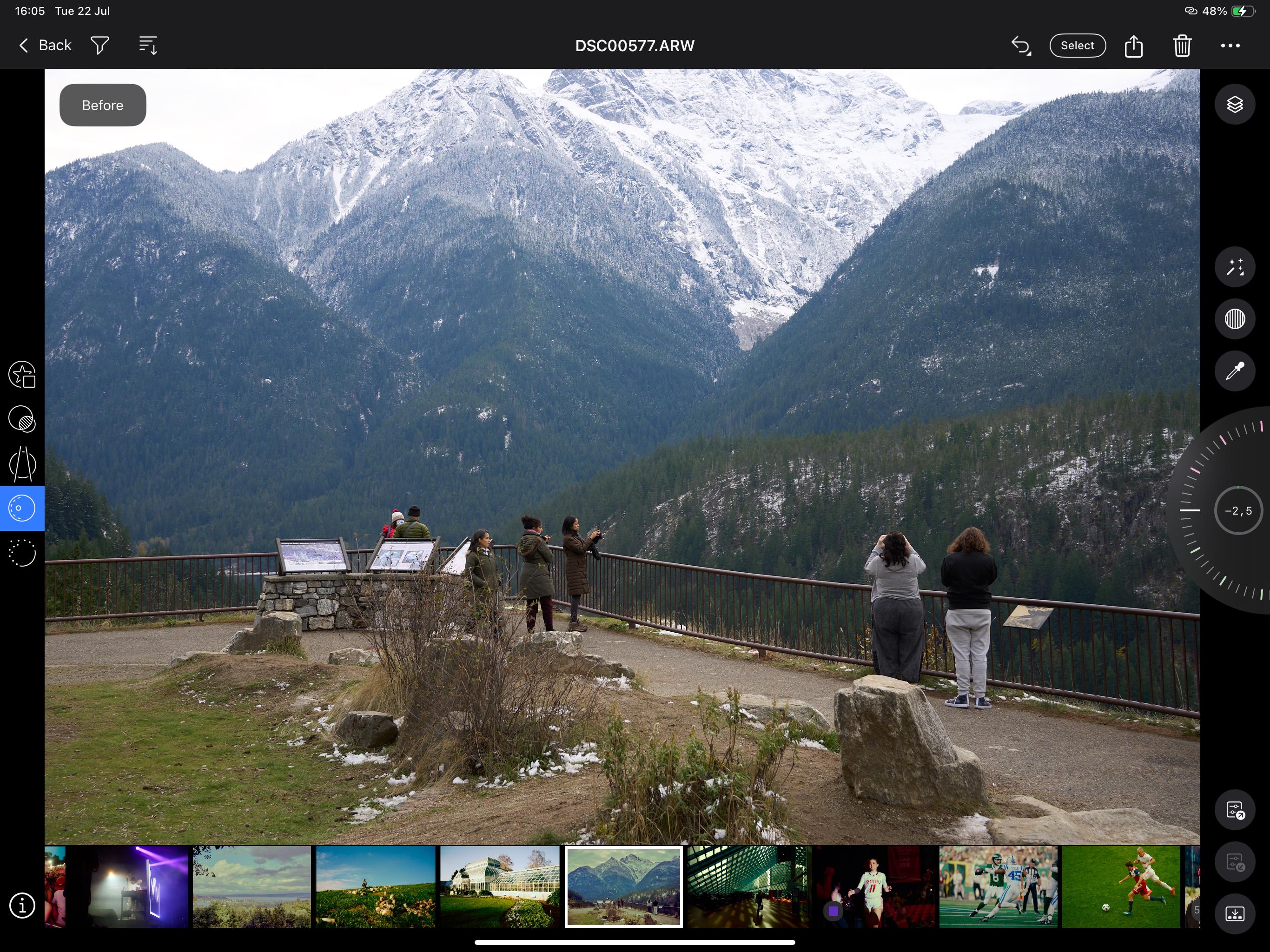The image size is (1270, 952).
Task: Open the layers stack icon
Action: pos(1234,105)
